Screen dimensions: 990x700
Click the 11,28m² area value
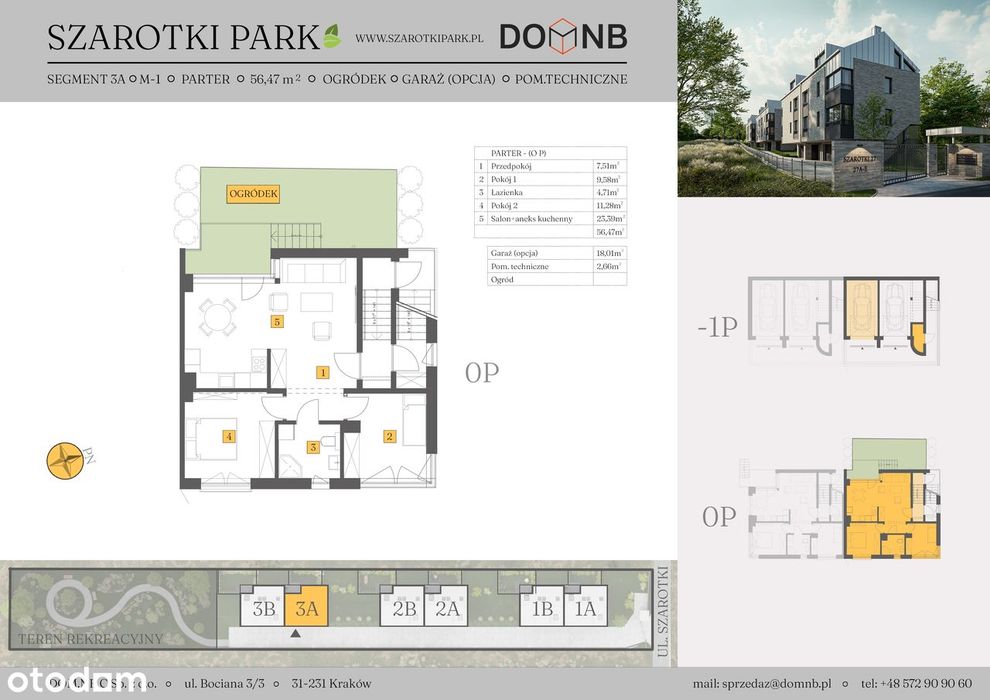(609, 206)
